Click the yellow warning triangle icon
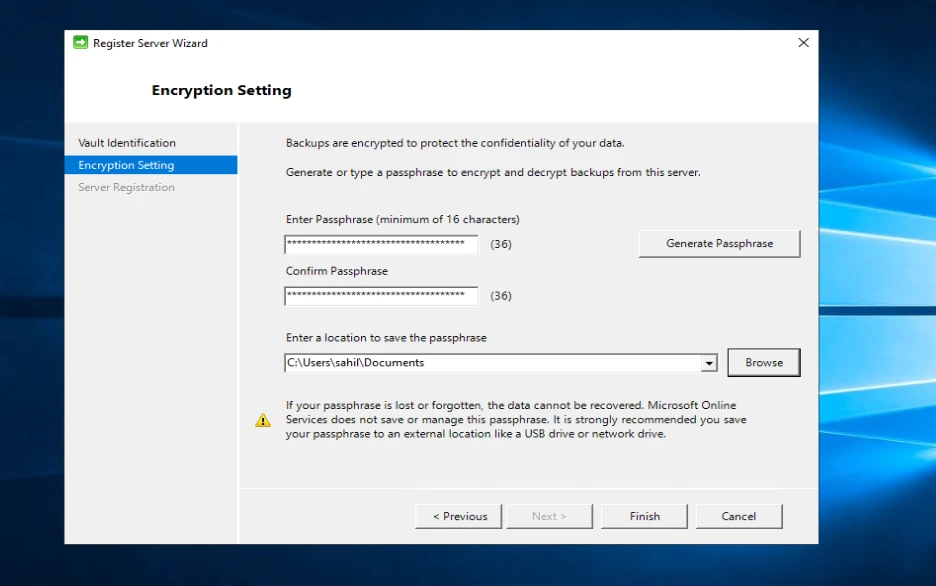The height and width of the screenshot is (586, 936). pos(263,419)
